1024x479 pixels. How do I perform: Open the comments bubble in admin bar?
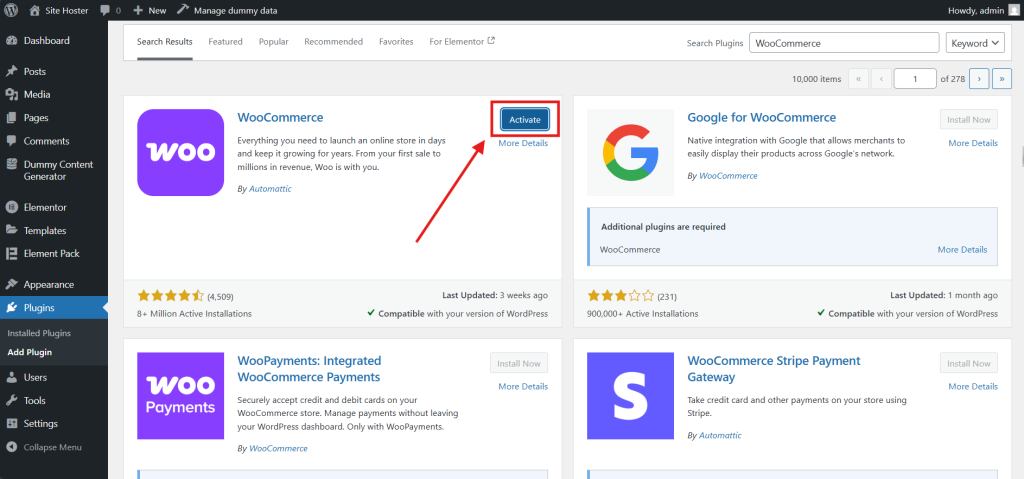(x=106, y=10)
